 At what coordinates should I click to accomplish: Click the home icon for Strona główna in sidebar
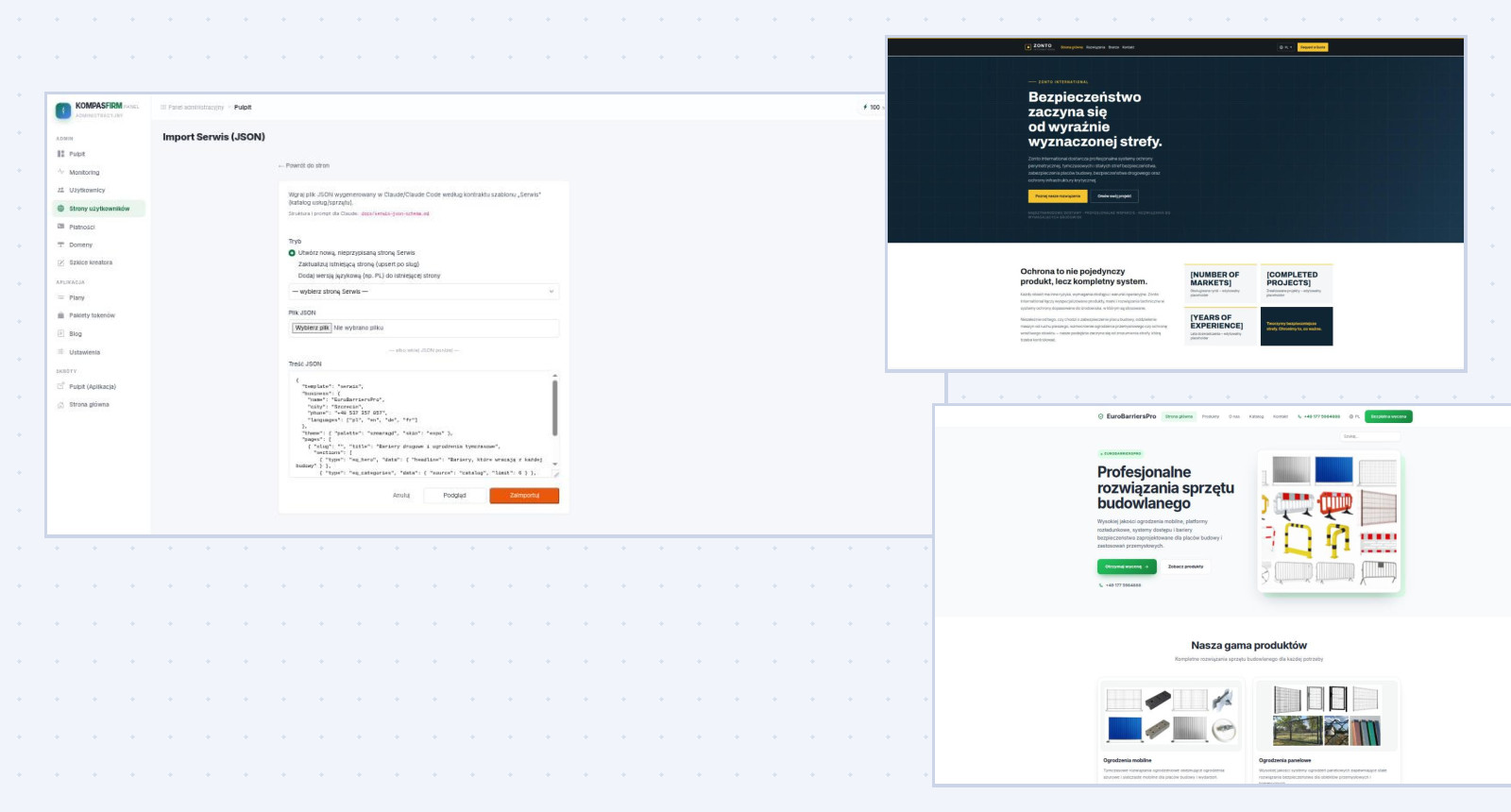pos(61,404)
